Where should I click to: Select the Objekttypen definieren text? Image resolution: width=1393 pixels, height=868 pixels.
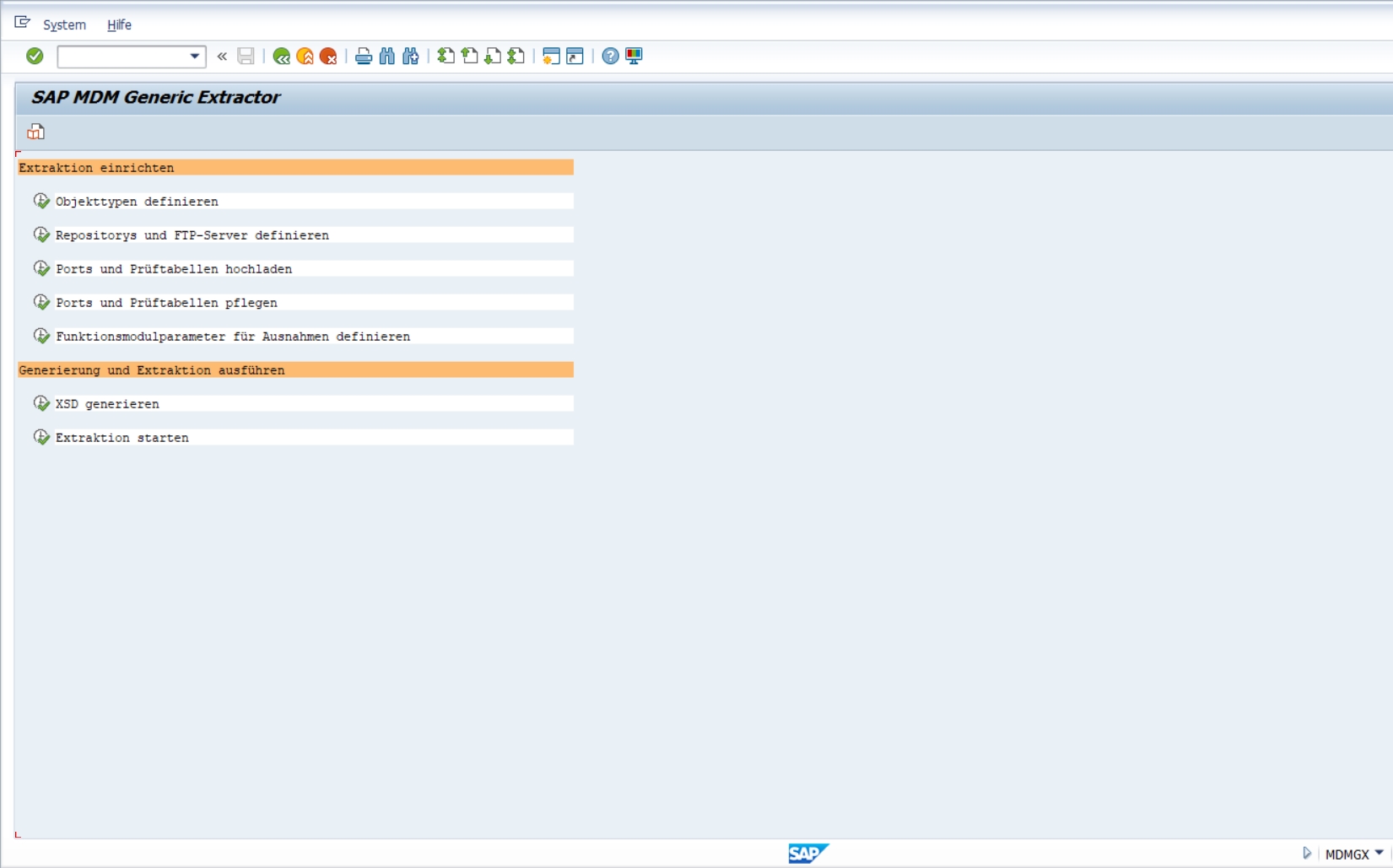137,202
